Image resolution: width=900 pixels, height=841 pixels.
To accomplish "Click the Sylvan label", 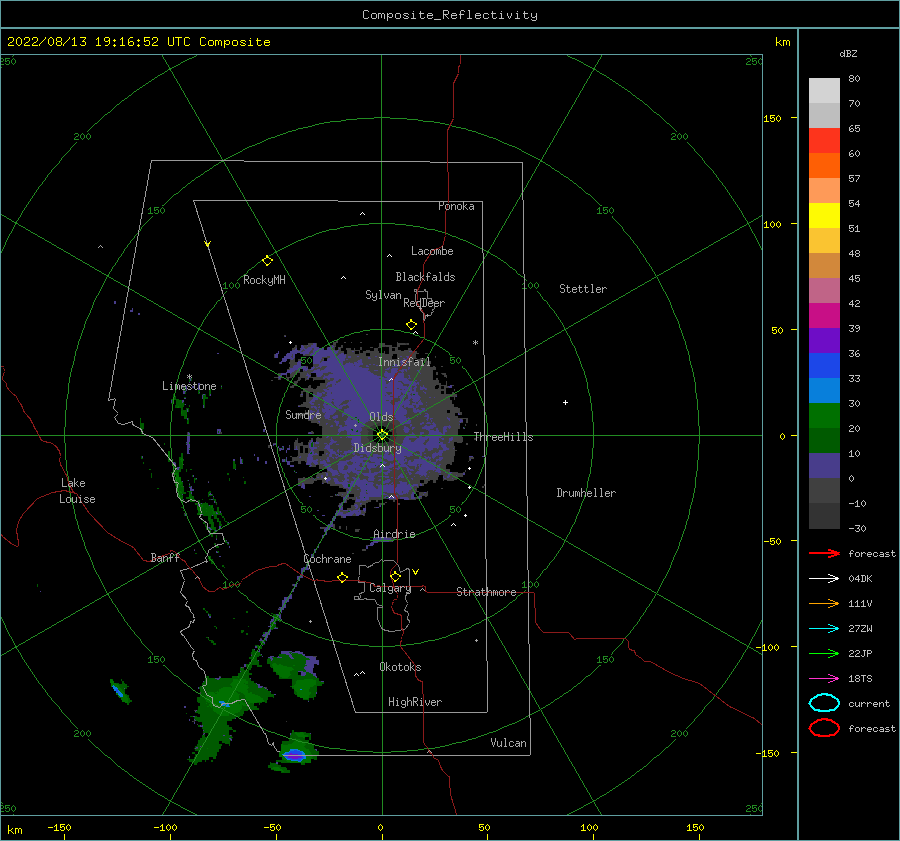I will [x=383, y=295].
